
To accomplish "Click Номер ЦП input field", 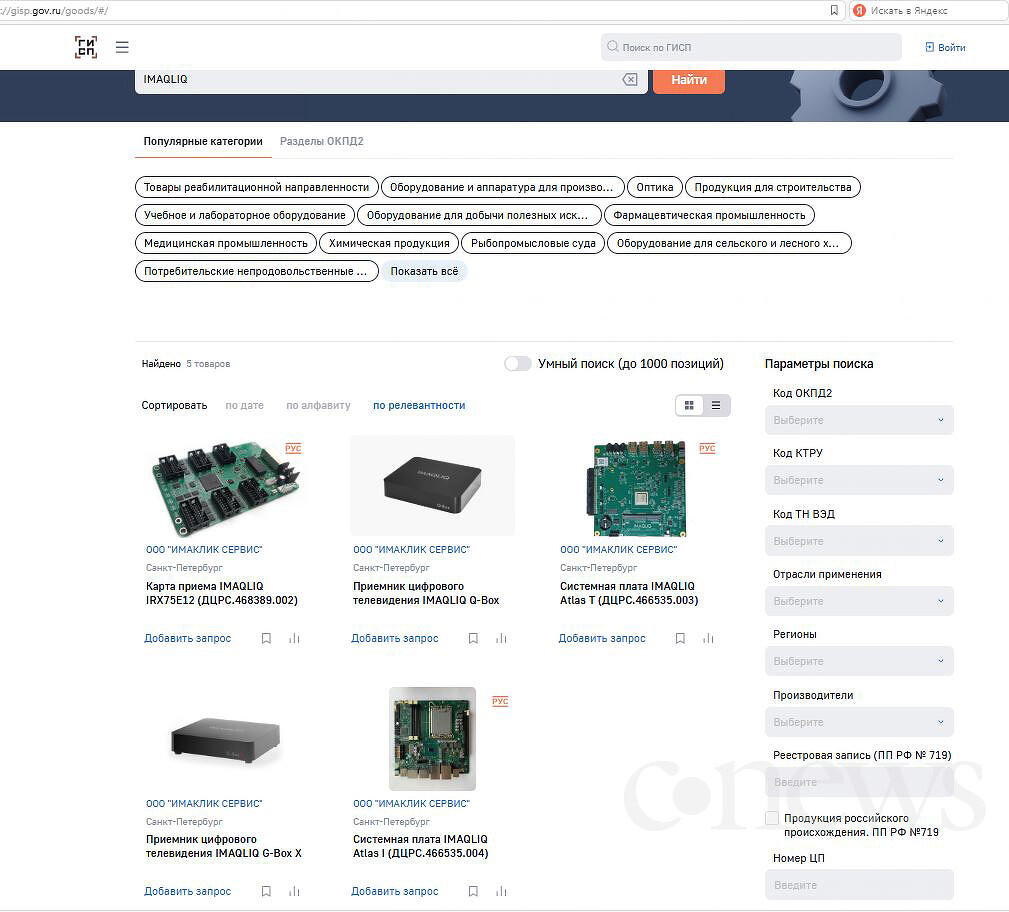I will point(859,885).
